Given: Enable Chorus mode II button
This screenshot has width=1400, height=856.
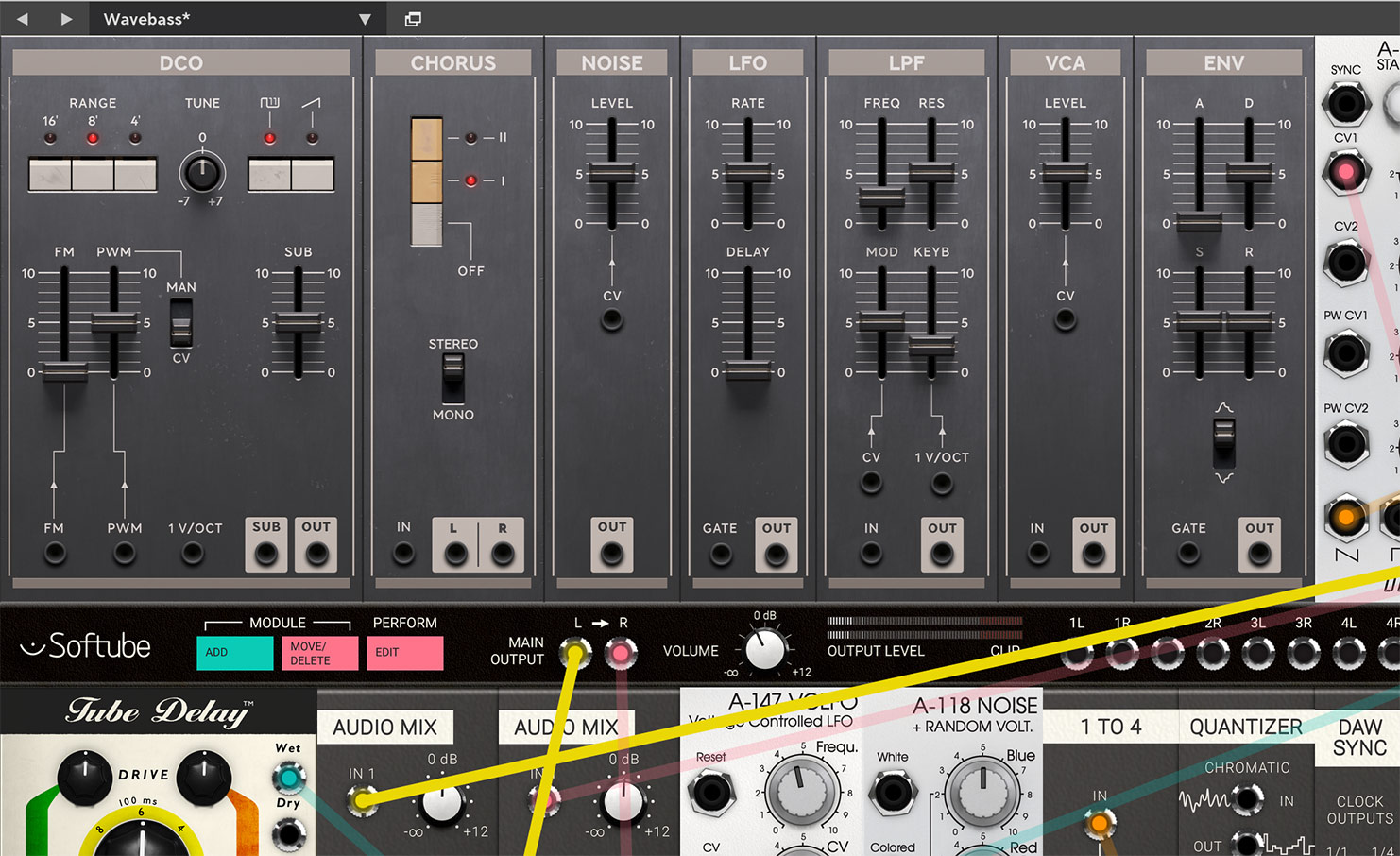Looking at the screenshot, I should click(426, 139).
